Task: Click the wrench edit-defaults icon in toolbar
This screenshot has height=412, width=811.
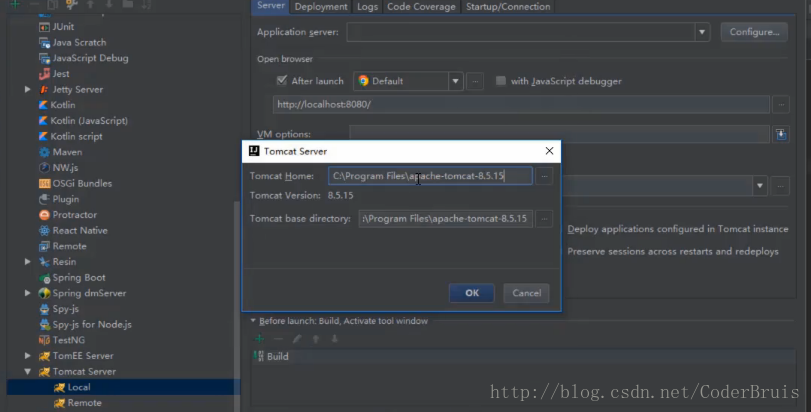Action: [71, 5]
